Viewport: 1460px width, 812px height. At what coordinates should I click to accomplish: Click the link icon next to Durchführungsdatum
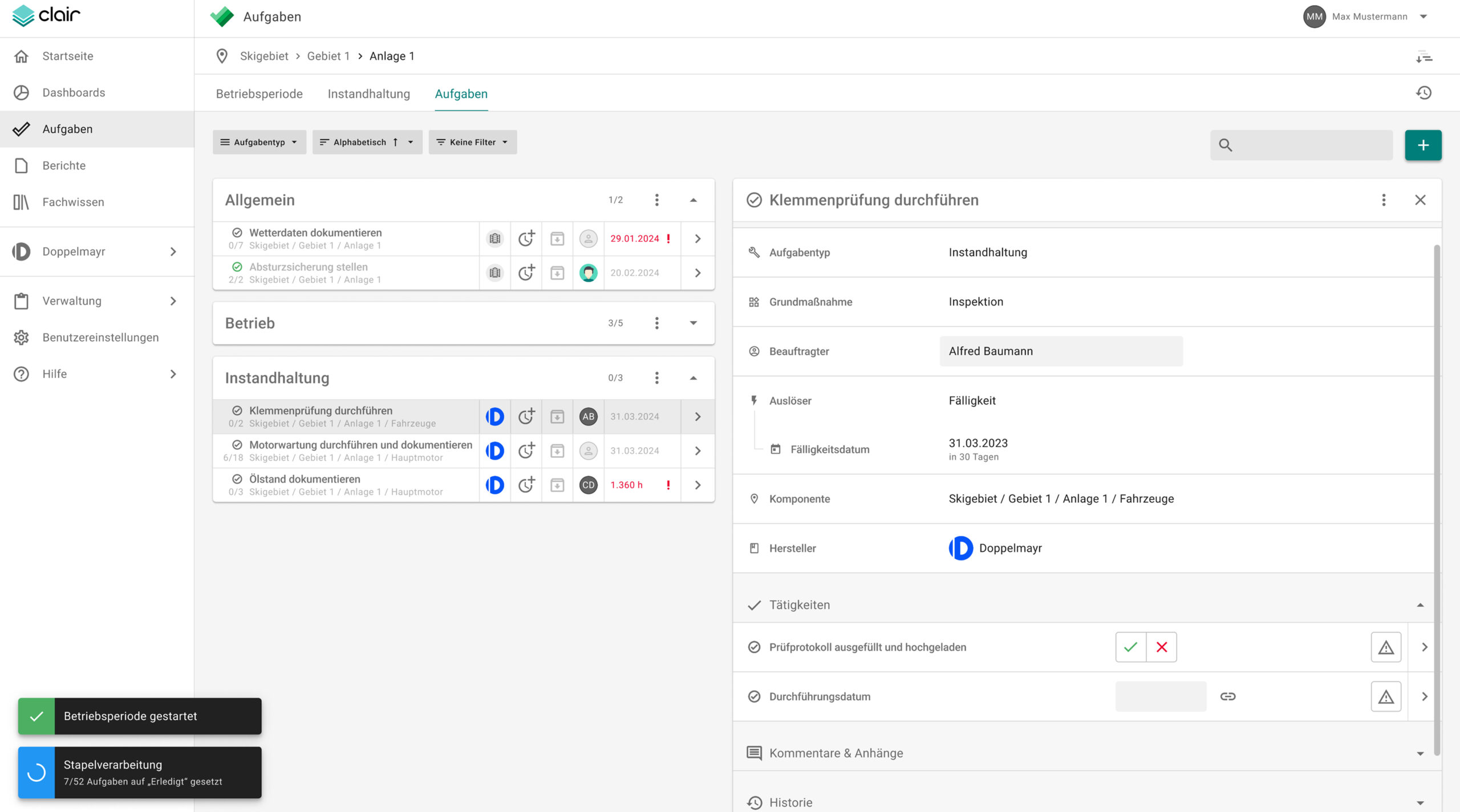click(1227, 696)
